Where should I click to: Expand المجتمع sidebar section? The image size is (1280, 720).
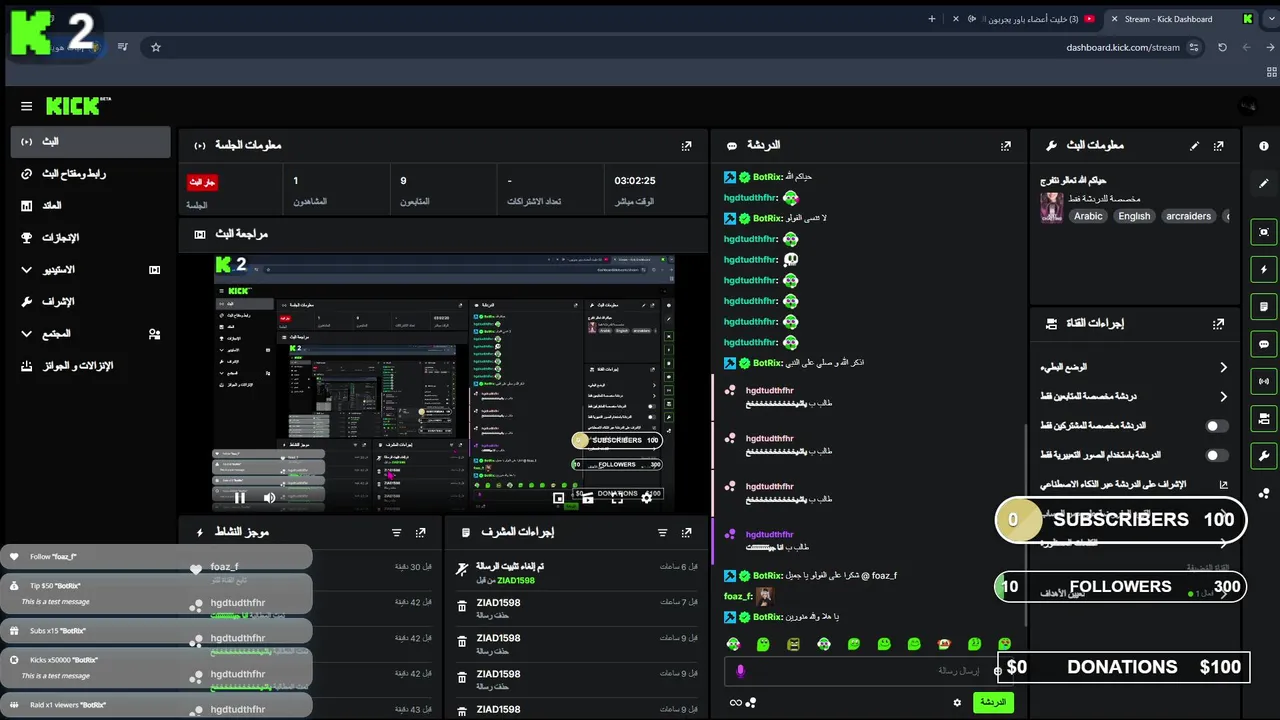click(x=90, y=334)
